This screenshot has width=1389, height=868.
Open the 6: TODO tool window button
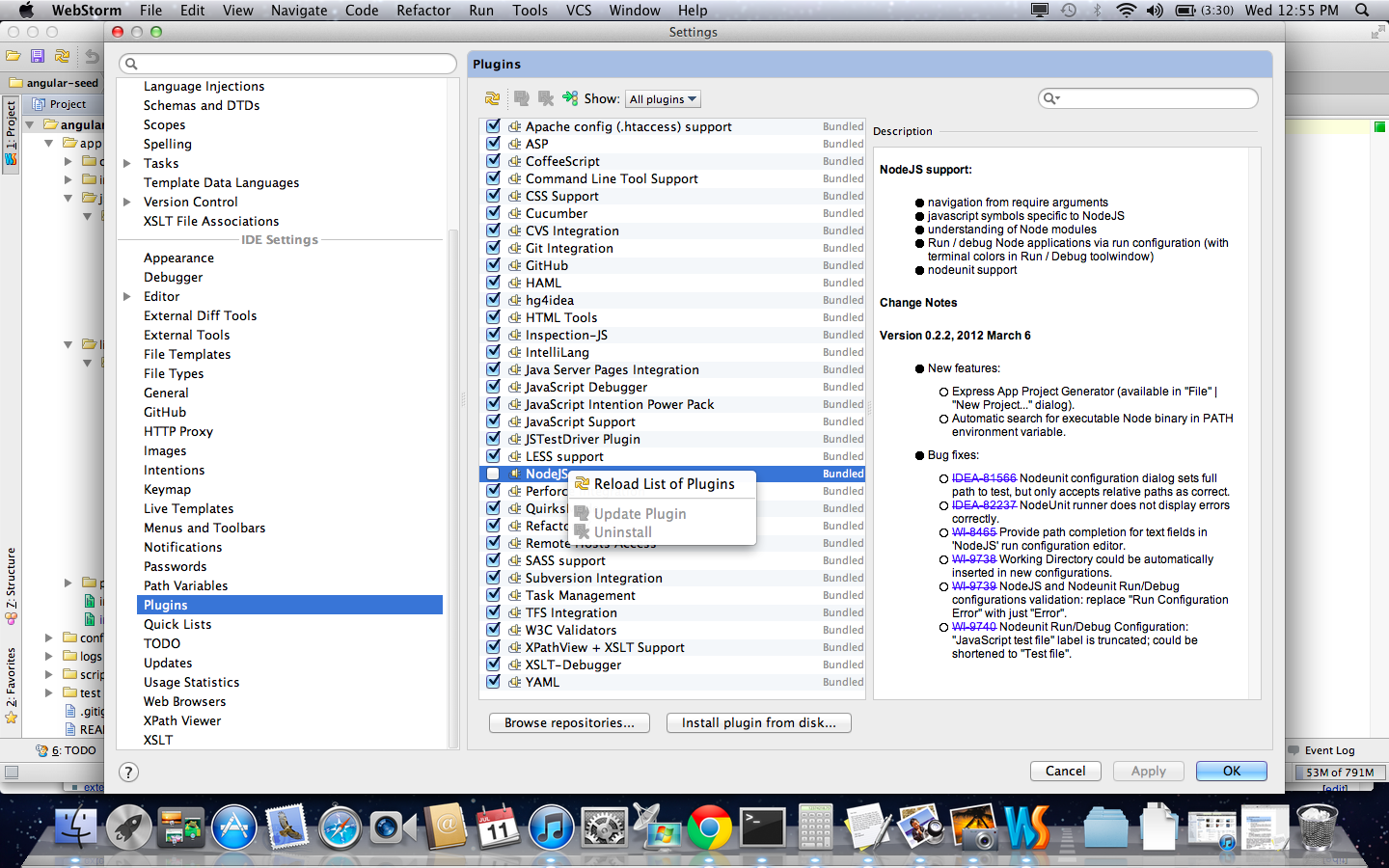click(67, 750)
